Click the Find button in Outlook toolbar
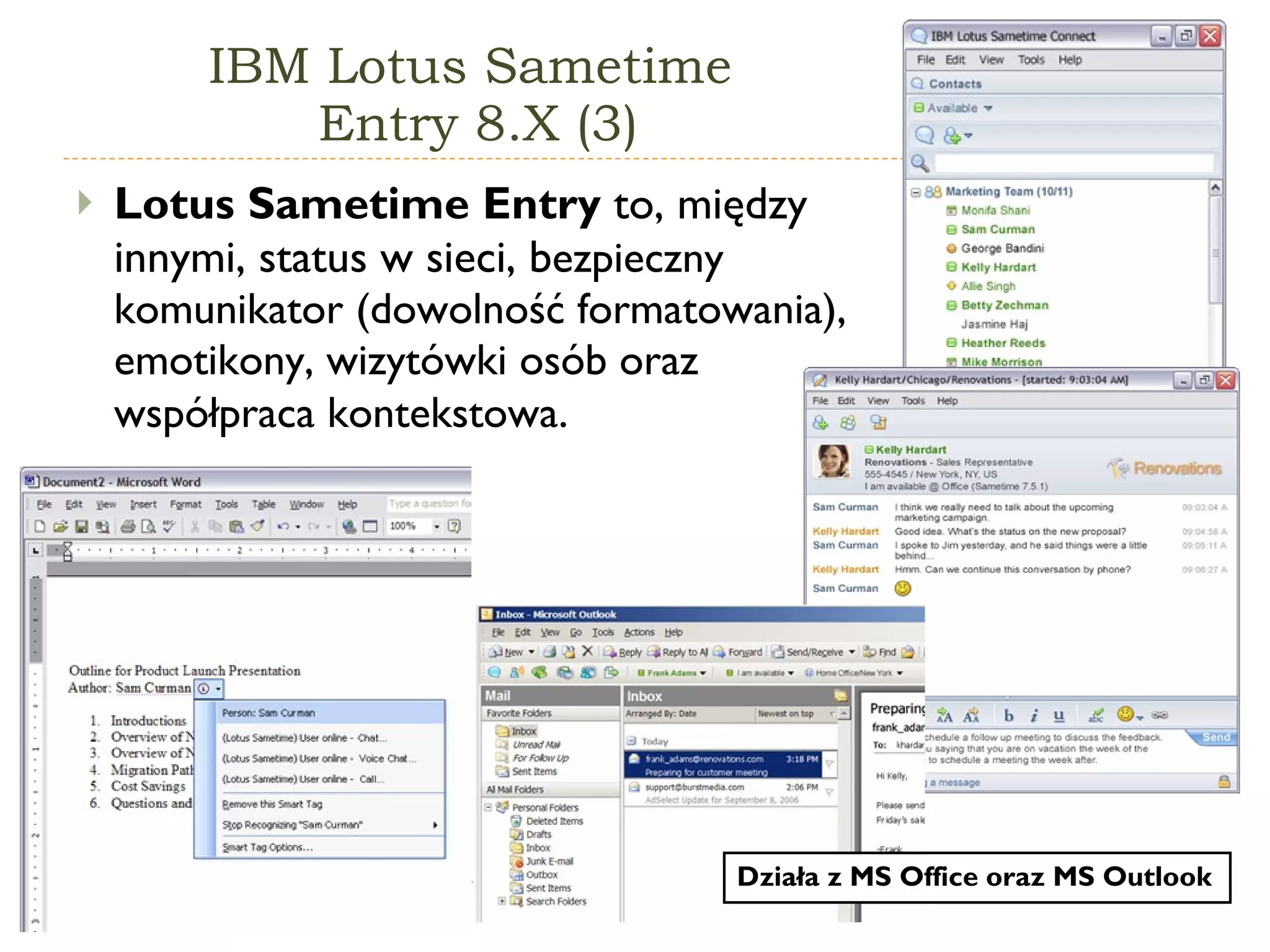The image size is (1270, 952). 879,652
